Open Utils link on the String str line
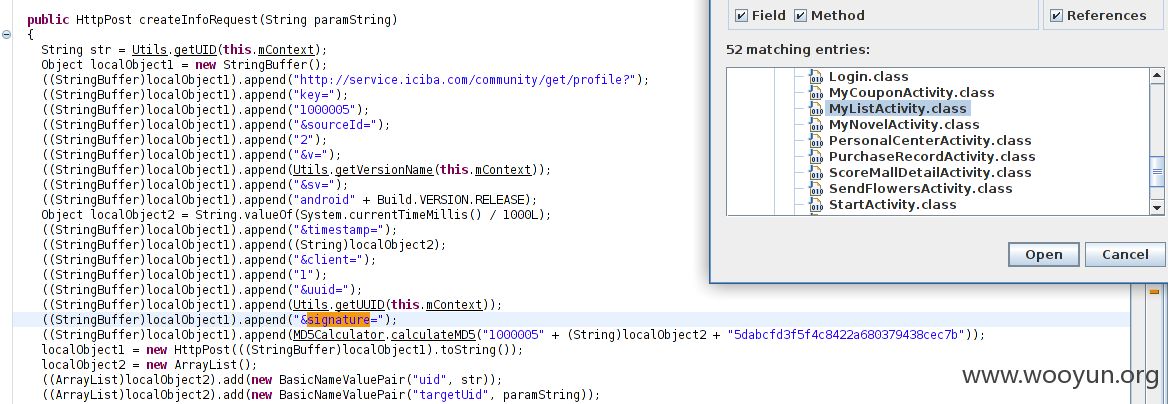 tap(149, 50)
